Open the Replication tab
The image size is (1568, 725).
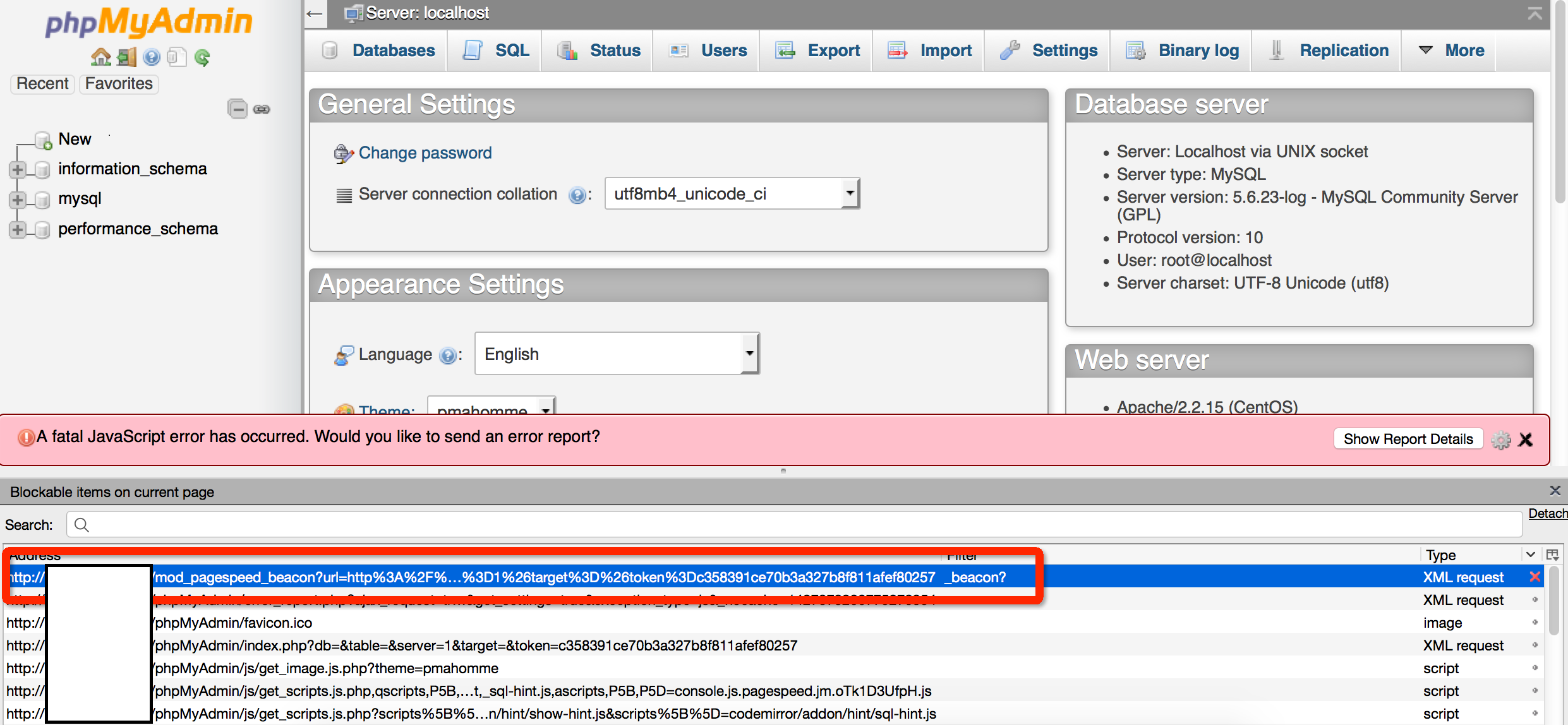(x=1327, y=51)
